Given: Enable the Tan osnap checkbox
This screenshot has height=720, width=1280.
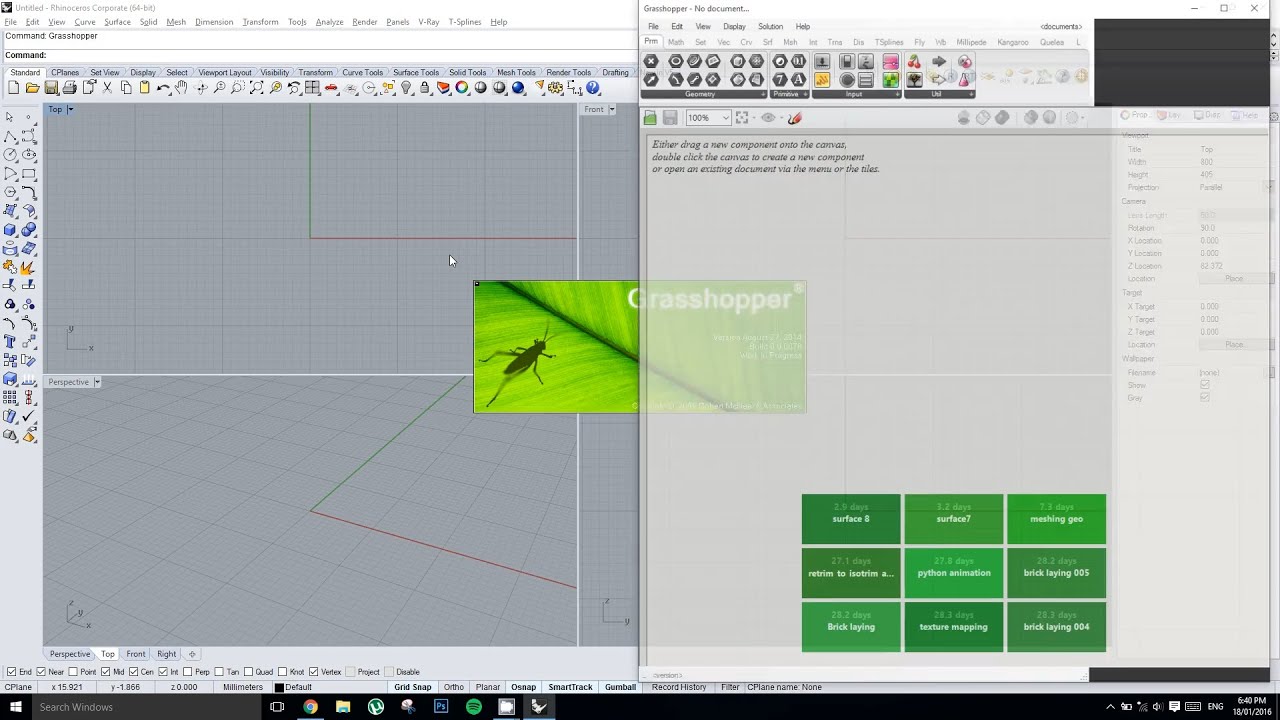Looking at the screenshot, I should (220, 672).
